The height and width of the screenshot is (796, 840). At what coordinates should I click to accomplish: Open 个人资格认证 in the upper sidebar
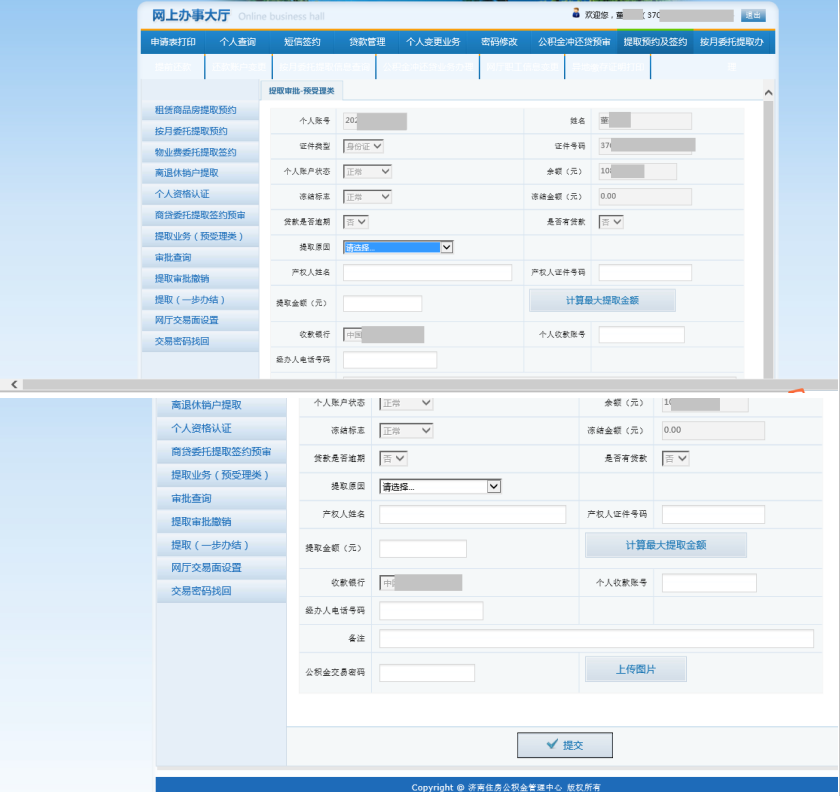point(200,194)
